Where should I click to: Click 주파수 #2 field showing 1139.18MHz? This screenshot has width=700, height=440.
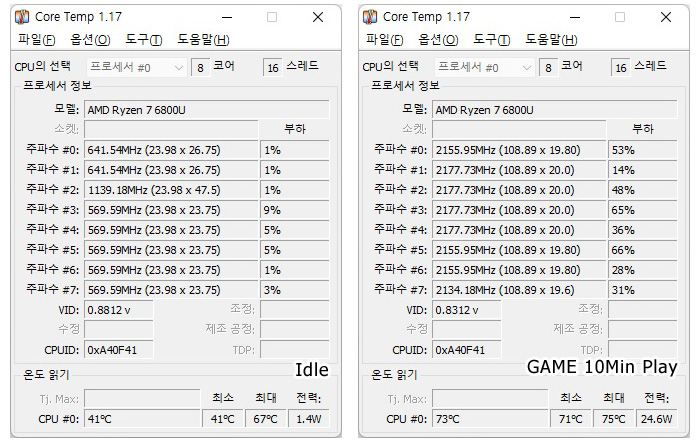coord(171,190)
